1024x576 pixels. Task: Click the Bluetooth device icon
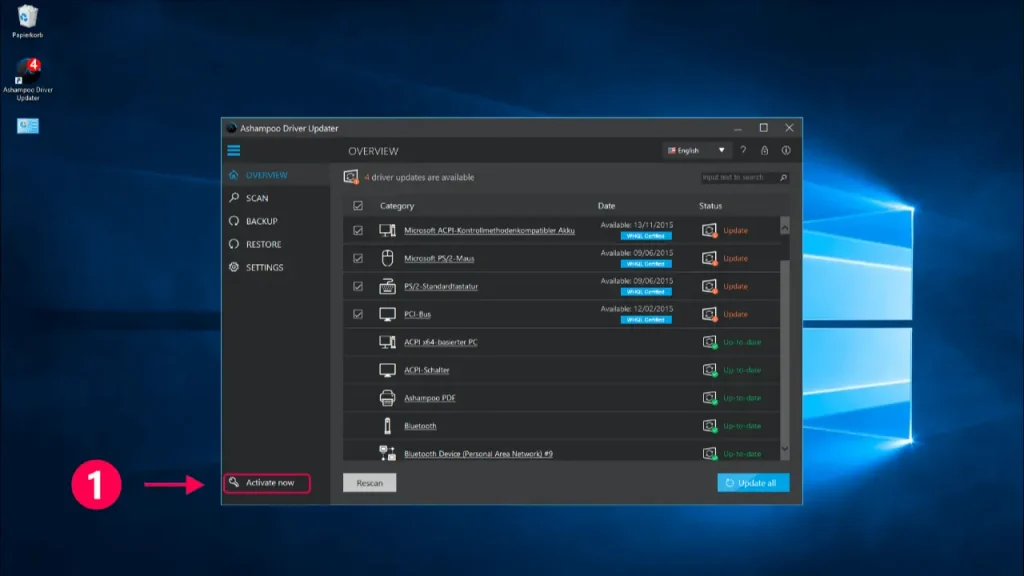[x=387, y=426]
